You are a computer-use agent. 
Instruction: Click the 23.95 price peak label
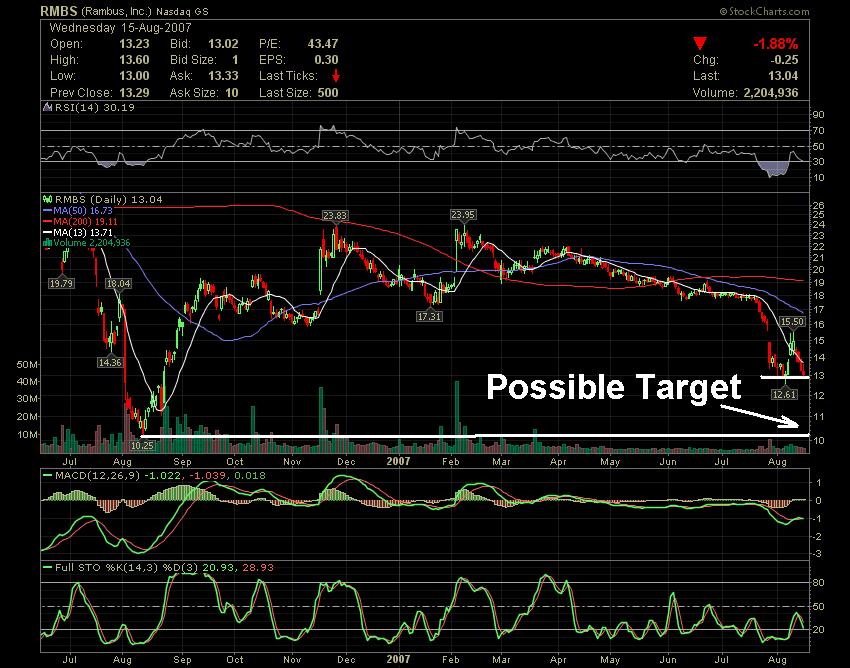click(463, 215)
